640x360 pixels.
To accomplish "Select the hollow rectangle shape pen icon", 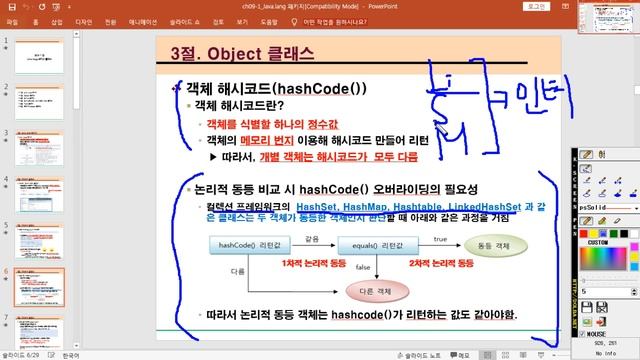I will click(602, 193).
